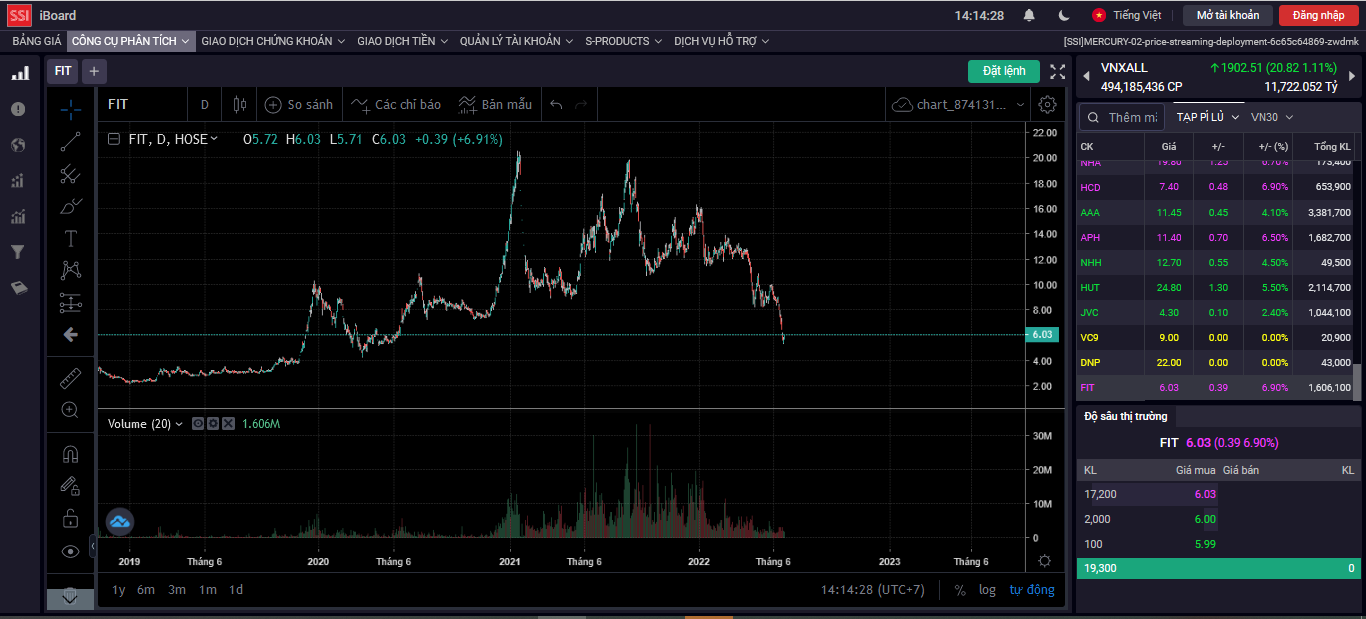
Task: Open the time axis settings gear
Action: 1044,561
